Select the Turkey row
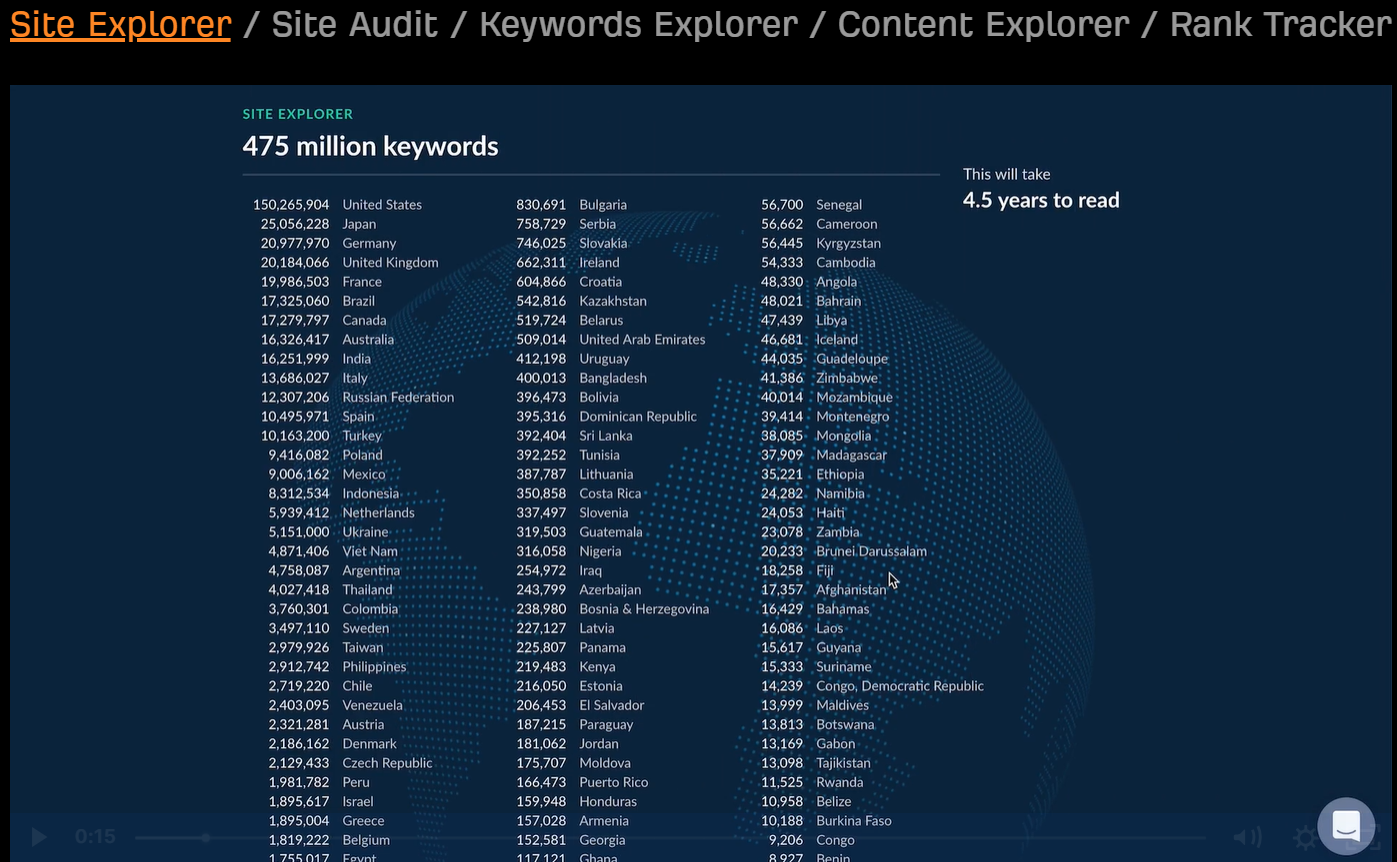1397x862 pixels. [x=321, y=435]
